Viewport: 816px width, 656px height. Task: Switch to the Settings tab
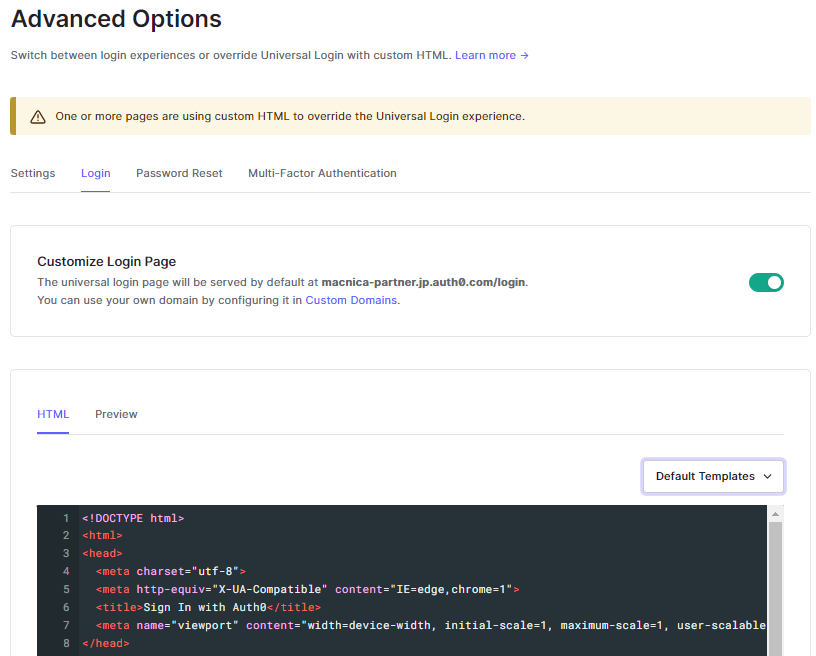click(33, 173)
